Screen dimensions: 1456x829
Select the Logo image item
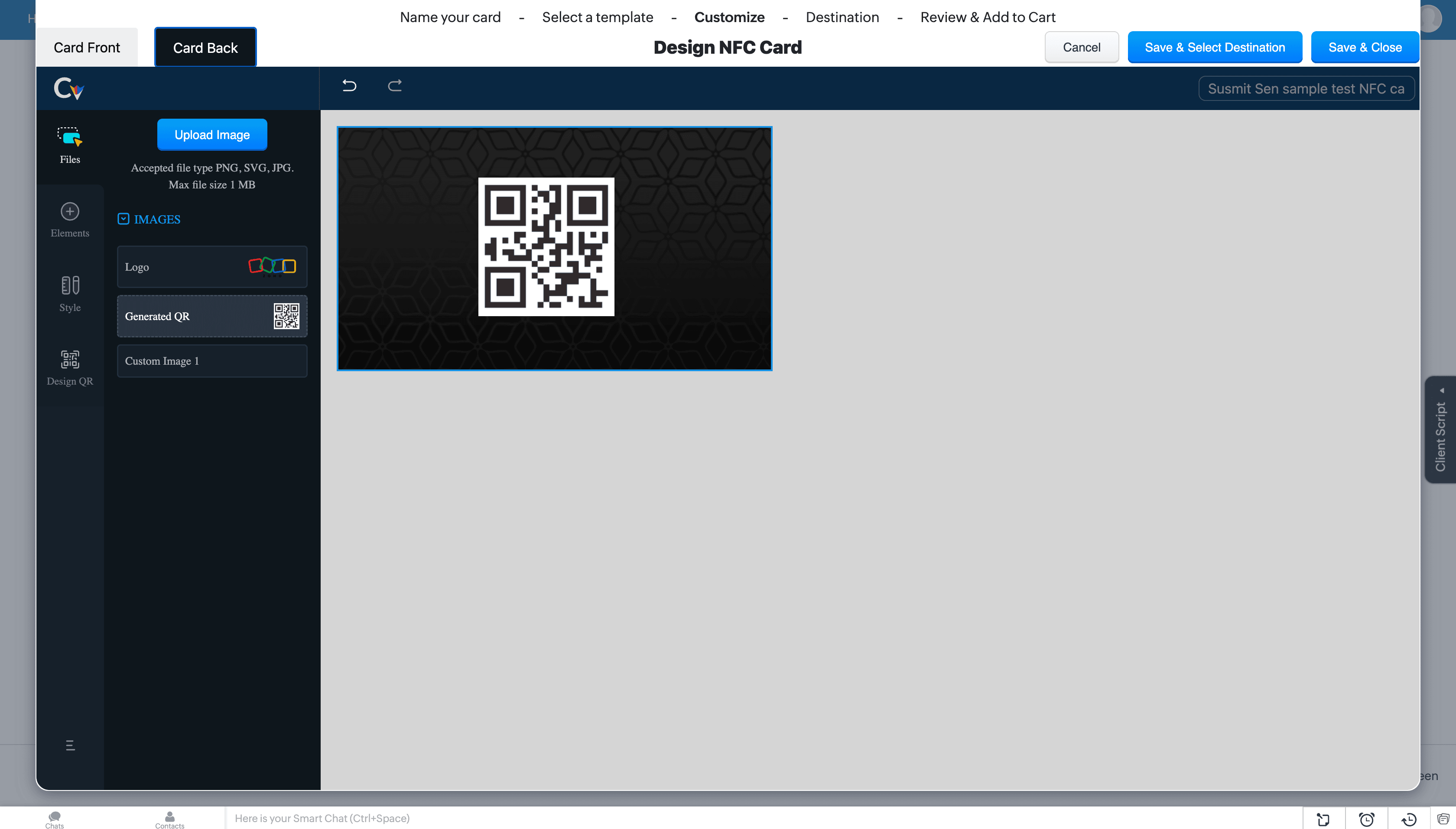click(212, 266)
